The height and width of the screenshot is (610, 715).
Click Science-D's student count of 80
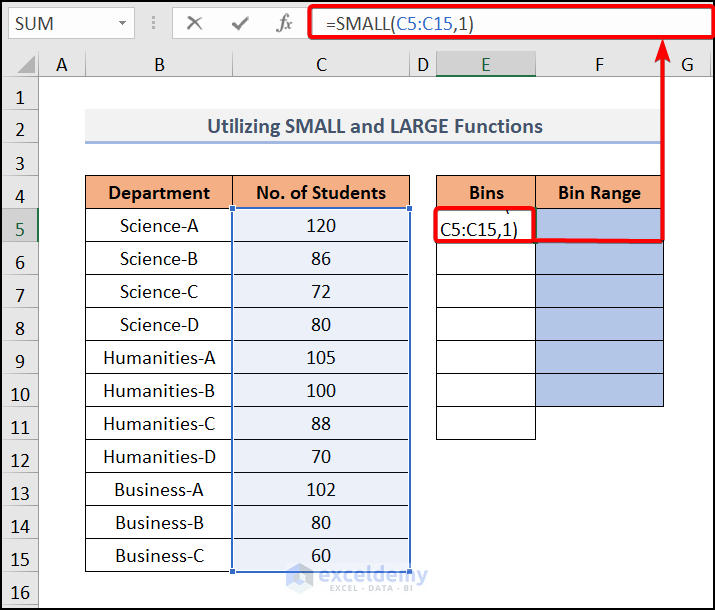(321, 325)
